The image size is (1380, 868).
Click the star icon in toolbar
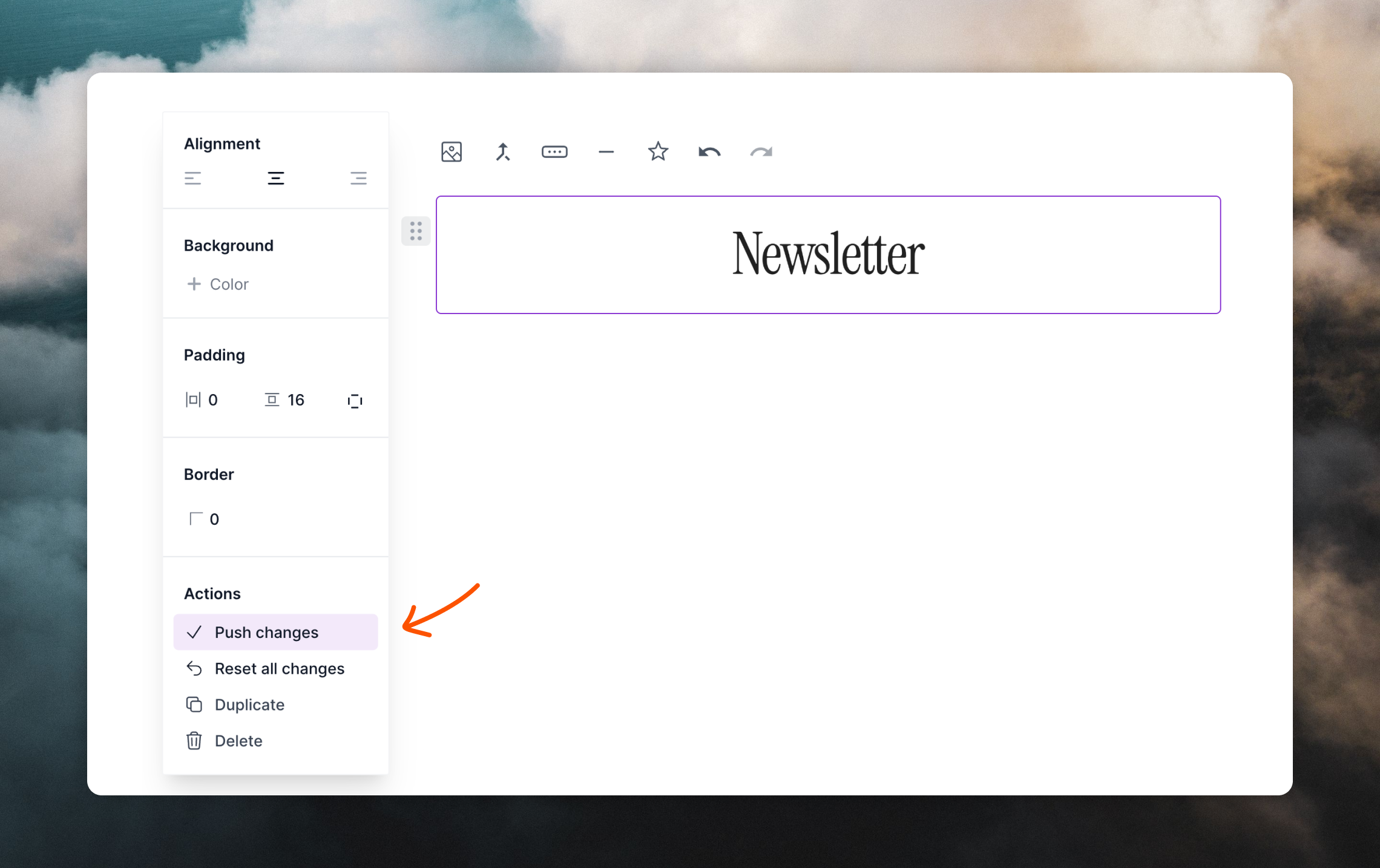coord(658,151)
